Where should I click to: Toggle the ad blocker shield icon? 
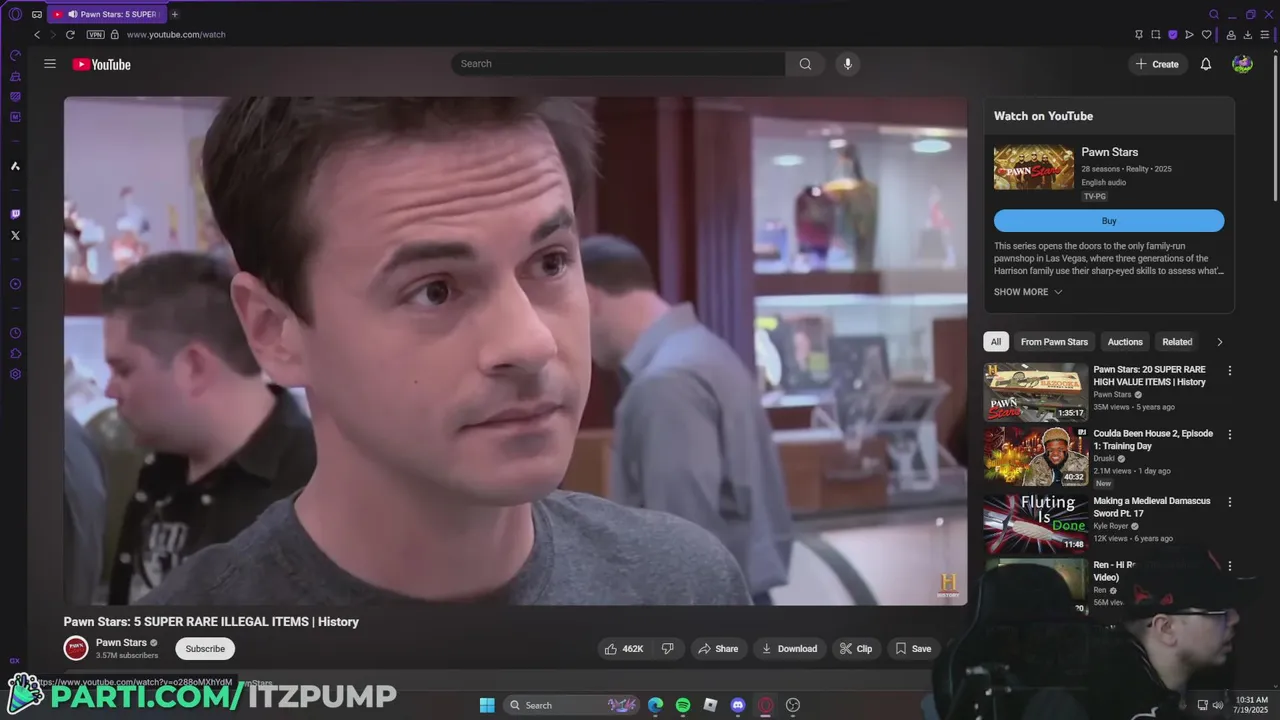point(1172,34)
